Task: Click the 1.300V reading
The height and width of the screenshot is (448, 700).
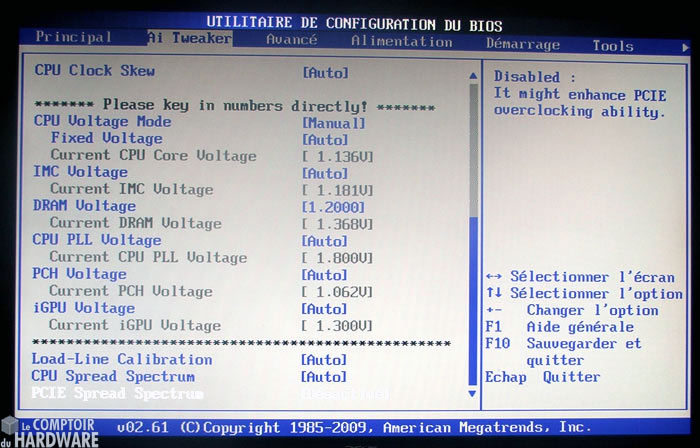Action: [x=337, y=326]
